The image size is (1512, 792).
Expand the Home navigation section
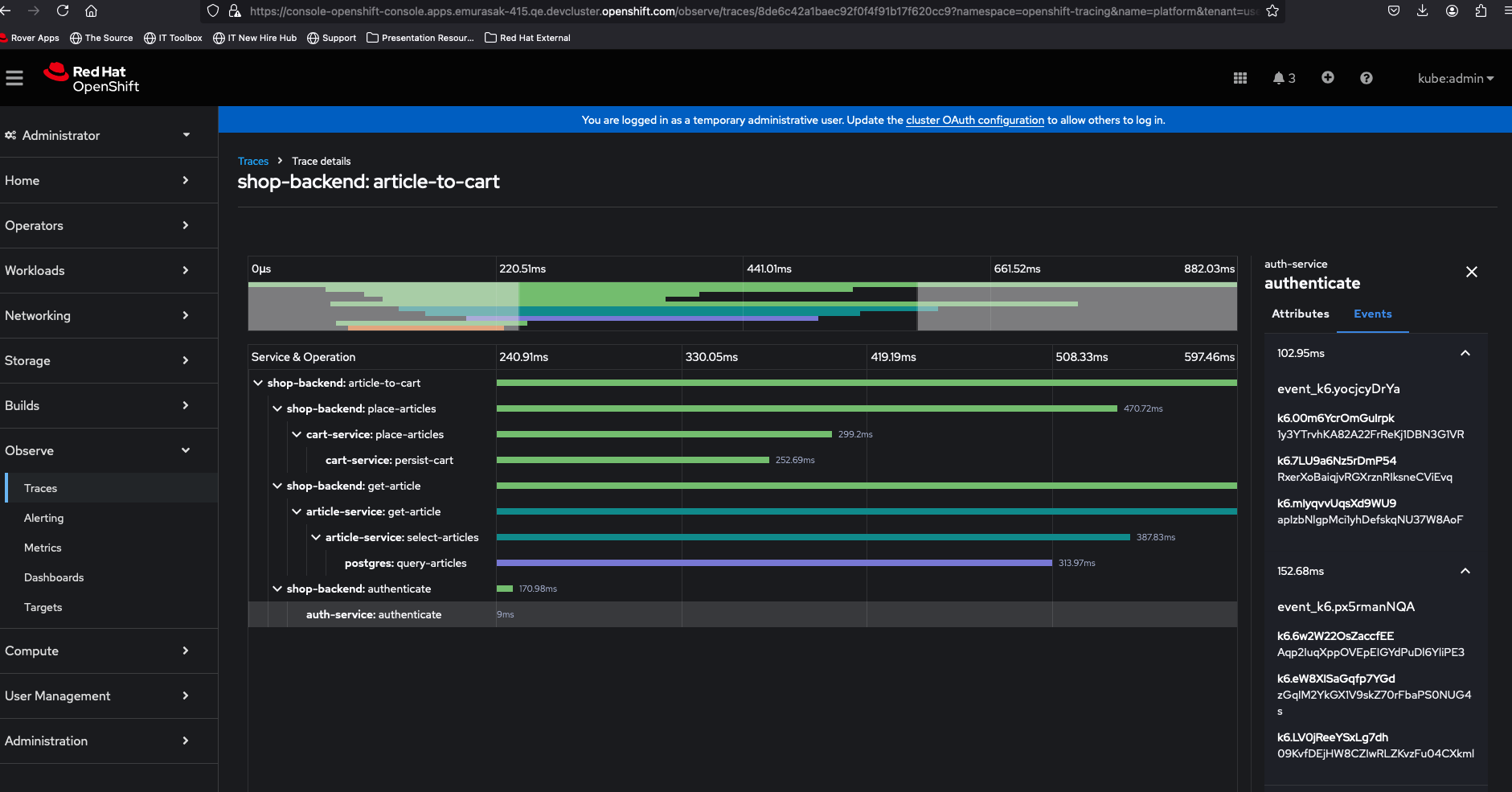tap(109, 180)
